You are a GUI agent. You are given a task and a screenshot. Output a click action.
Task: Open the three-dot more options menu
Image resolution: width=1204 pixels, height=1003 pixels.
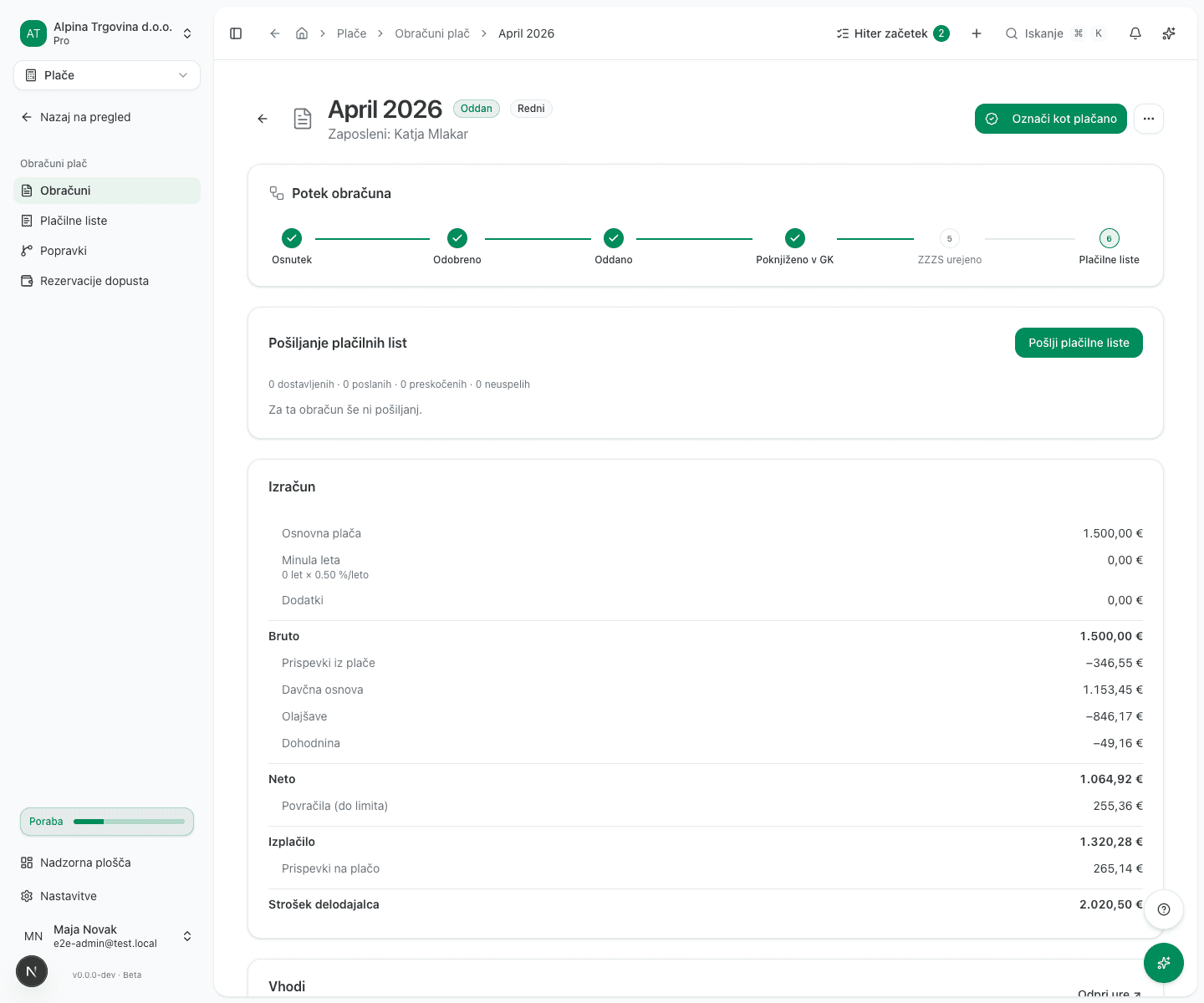pos(1149,119)
